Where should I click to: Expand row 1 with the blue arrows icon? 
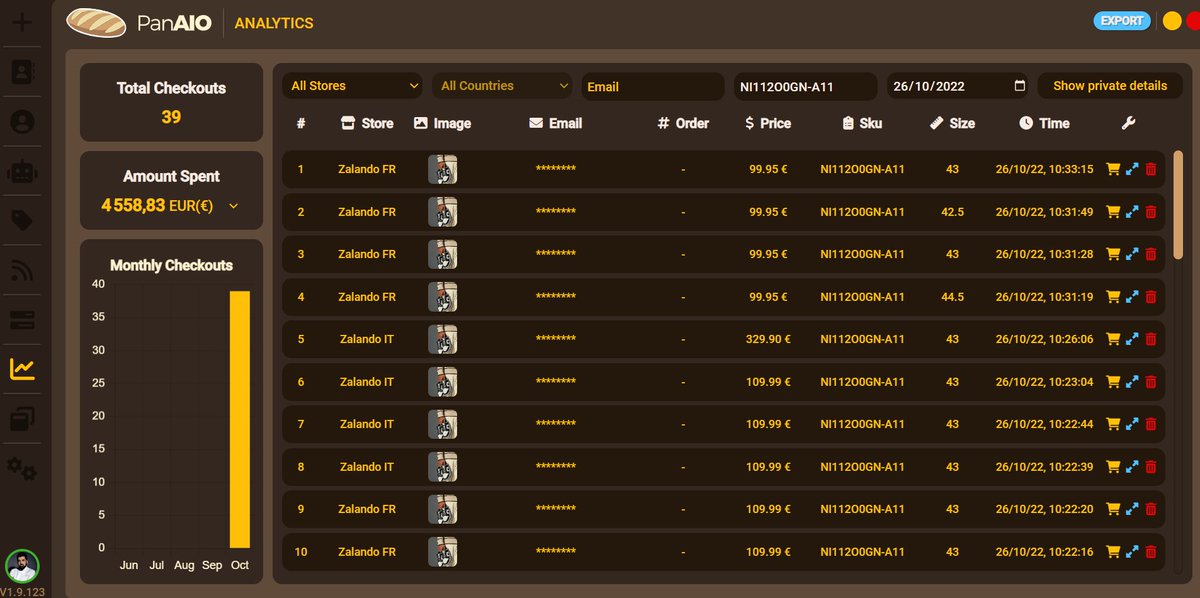point(1132,169)
